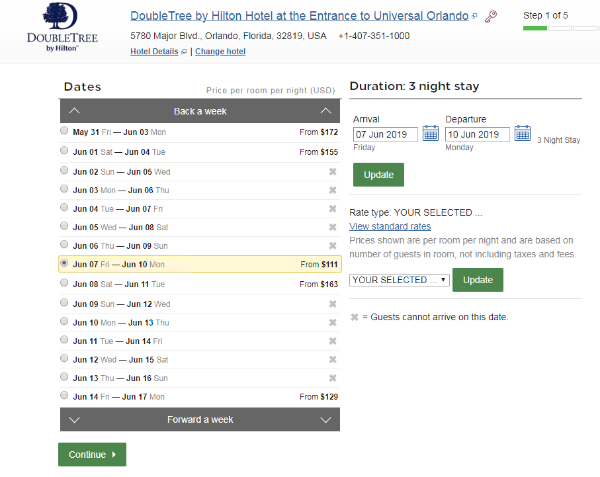Viewport: 600px width, 477px height.
Task: Click the DoubleTree by Hilton logo
Action: pyautogui.click(x=62, y=27)
